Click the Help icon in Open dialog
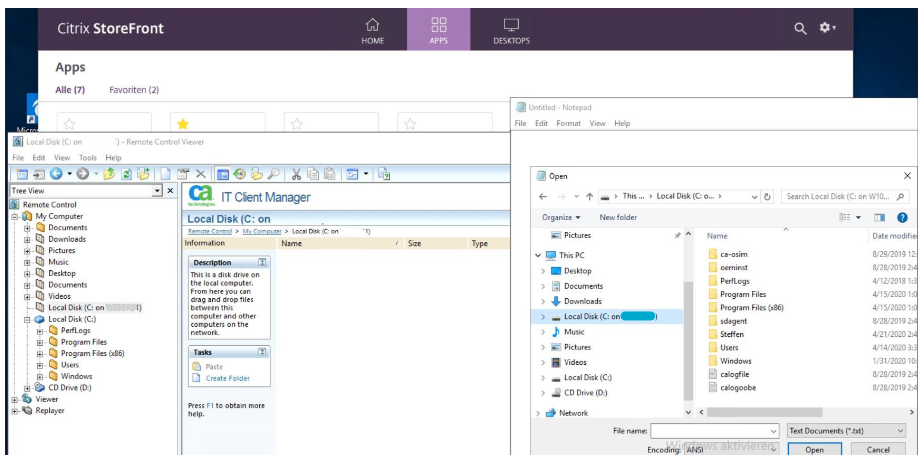924x464 pixels. pyautogui.click(x=902, y=217)
